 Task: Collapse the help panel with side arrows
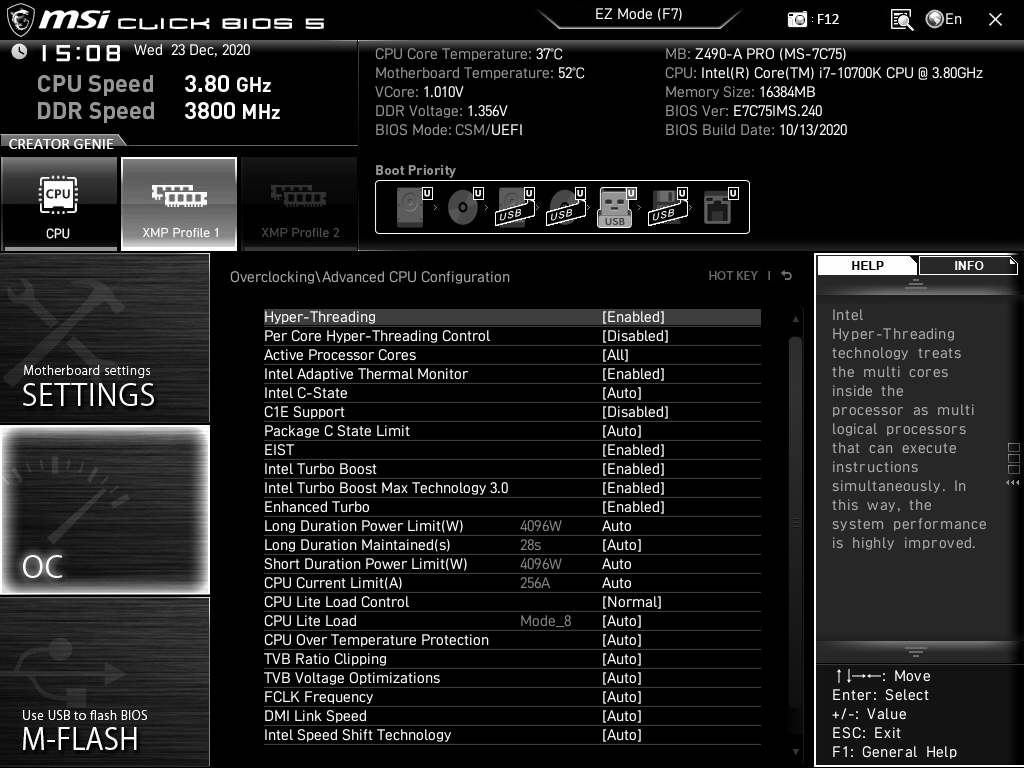coord(1013,483)
